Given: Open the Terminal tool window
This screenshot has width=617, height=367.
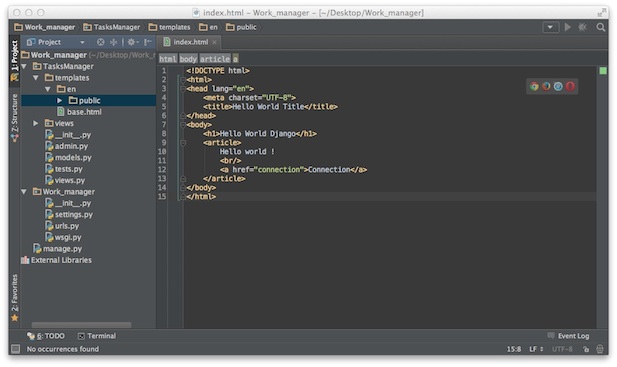Looking at the screenshot, I should click(x=97, y=336).
